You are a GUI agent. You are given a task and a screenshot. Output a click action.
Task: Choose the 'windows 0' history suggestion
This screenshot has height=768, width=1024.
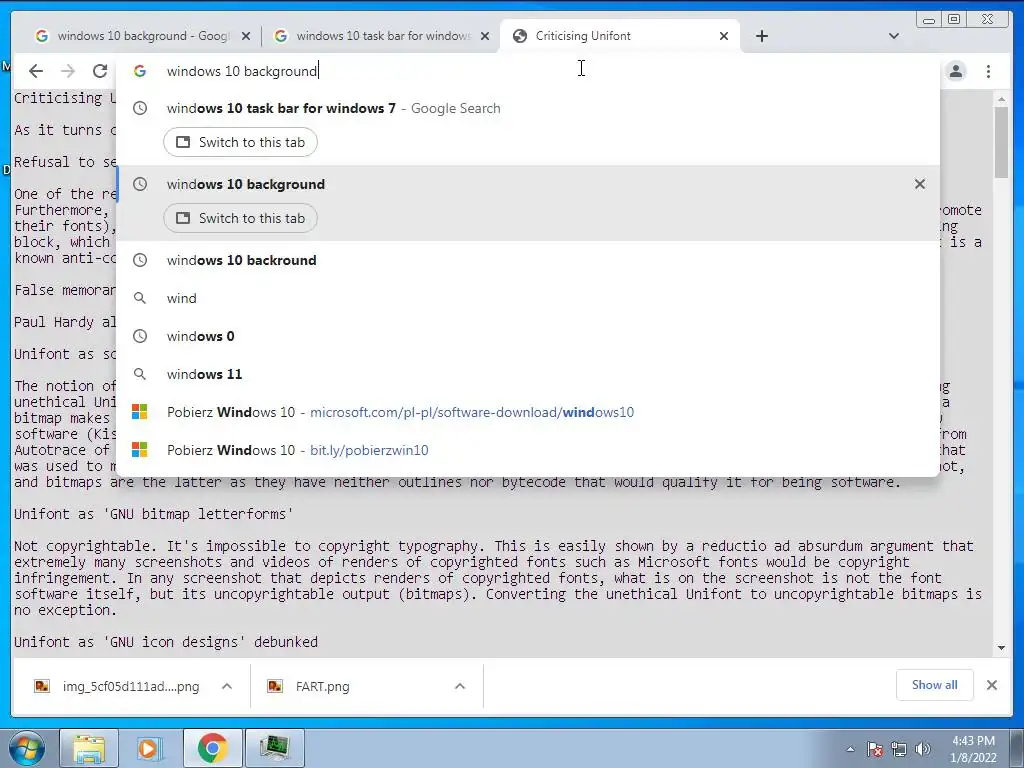(x=528, y=336)
